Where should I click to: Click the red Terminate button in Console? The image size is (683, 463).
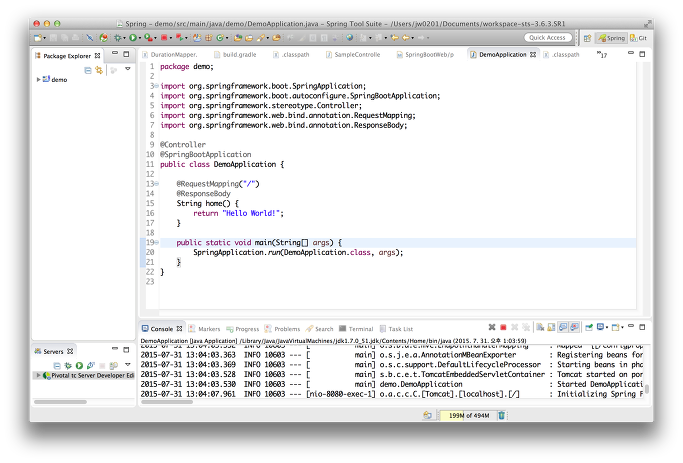[x=504, y=327]
